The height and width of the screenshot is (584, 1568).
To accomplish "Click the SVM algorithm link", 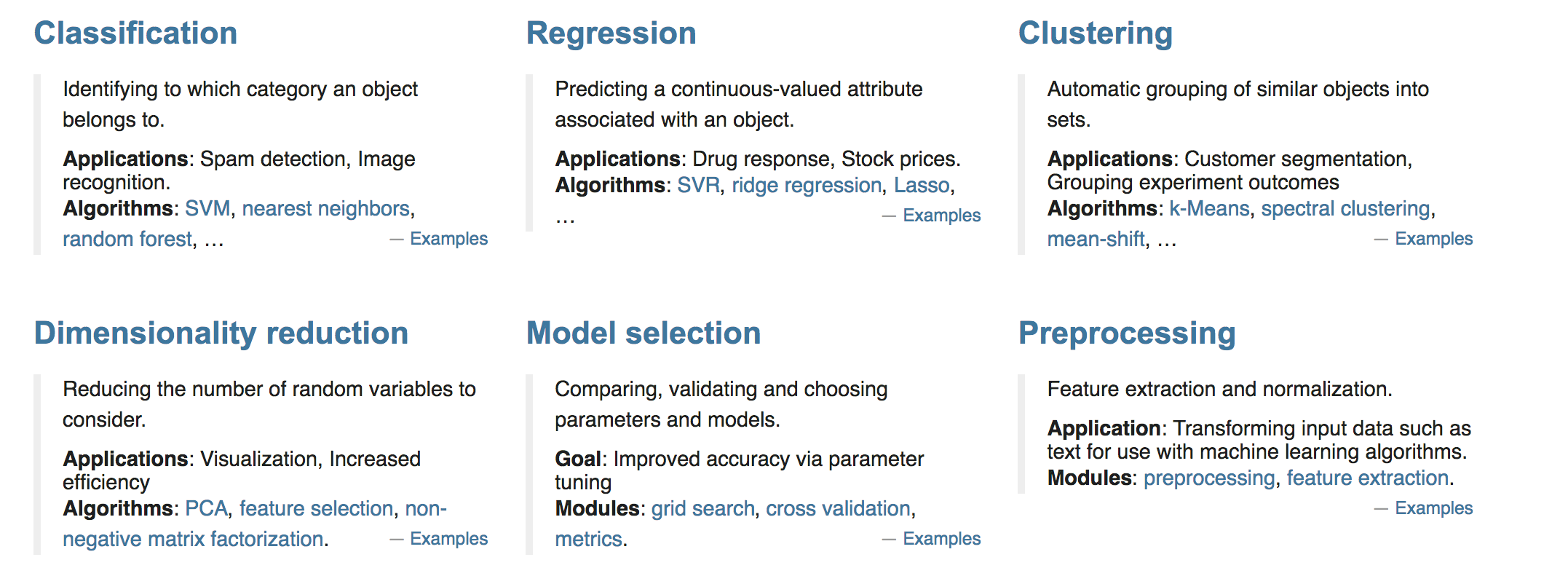I will click(x=207, y=209).
